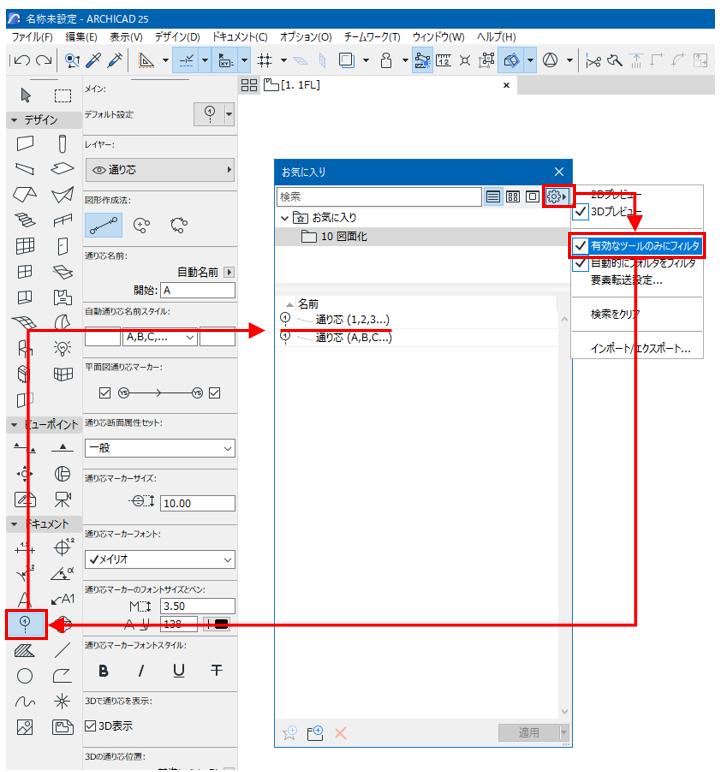Viewport: 720px width, 772px height.
Task: Toggle 自動的にフォルダをフィルタ option
Action: (635, 263)
